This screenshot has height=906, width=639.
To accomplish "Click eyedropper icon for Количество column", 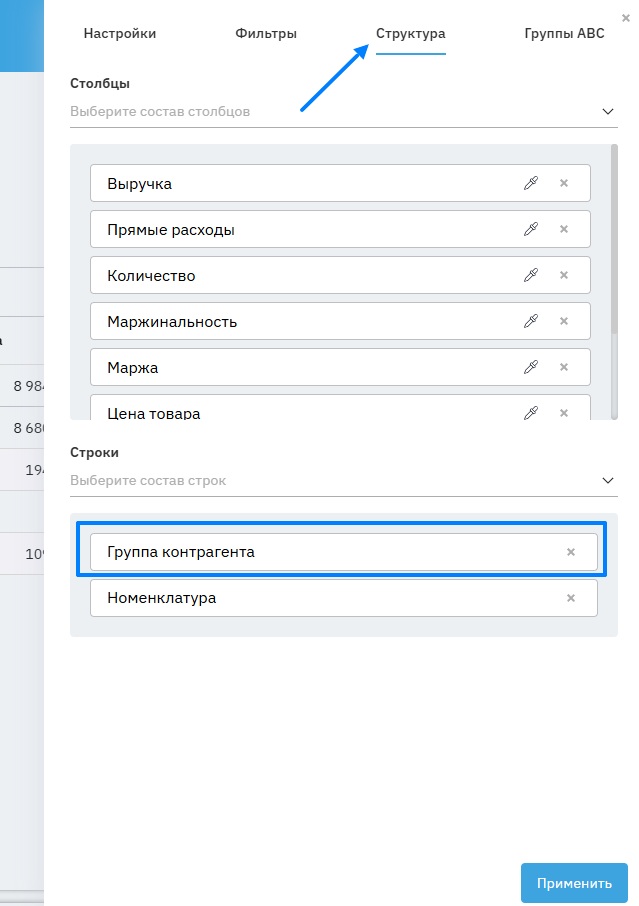I will pos(531,275).
